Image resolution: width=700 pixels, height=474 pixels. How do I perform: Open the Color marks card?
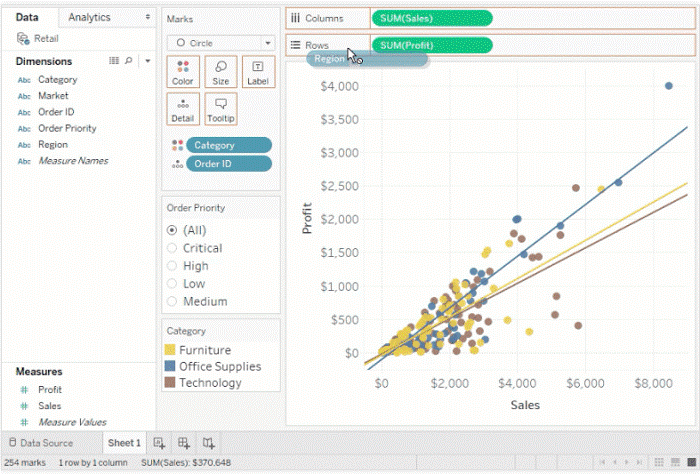coord(183,71)
